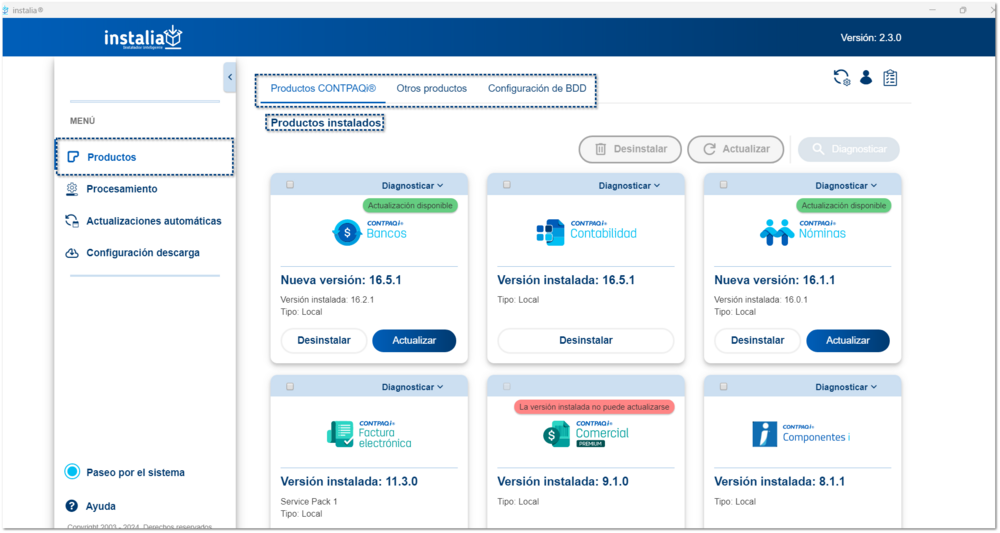Collapse the sidebar menu with arrow
This screenshot has width=1000, height=533.
[x=229, y=77]
